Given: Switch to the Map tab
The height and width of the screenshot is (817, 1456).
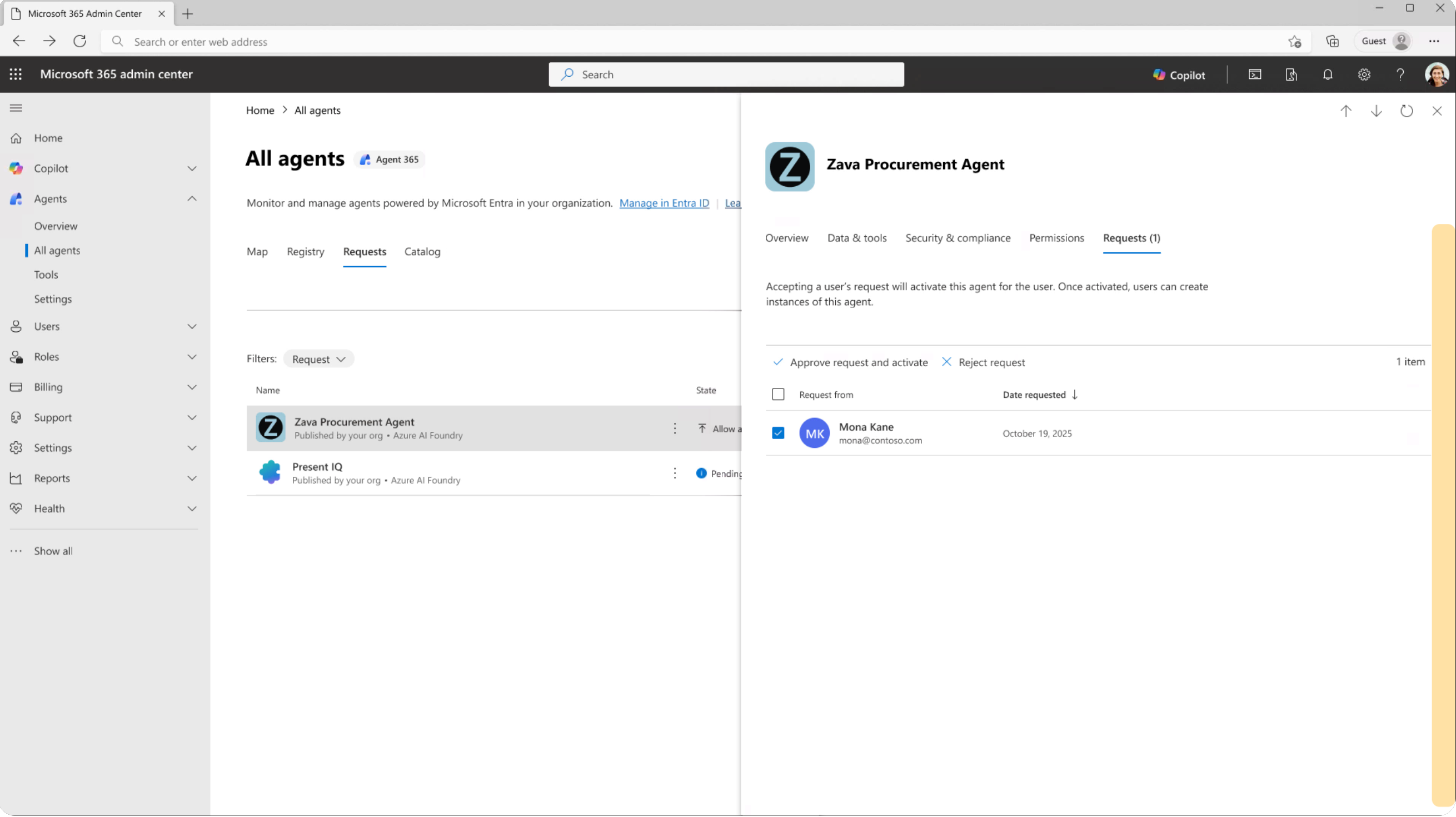Looking at the screenshot, I should 257,252.
